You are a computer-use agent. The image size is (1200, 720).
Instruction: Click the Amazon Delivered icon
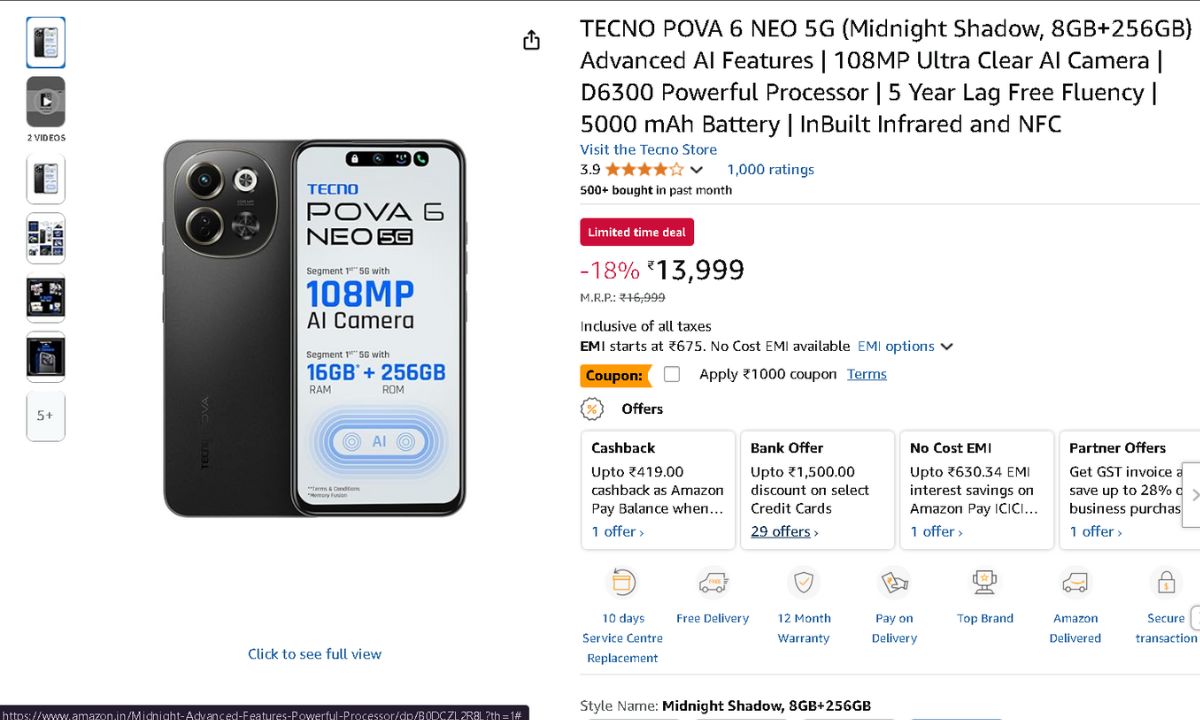click(x=1075, y=582)
